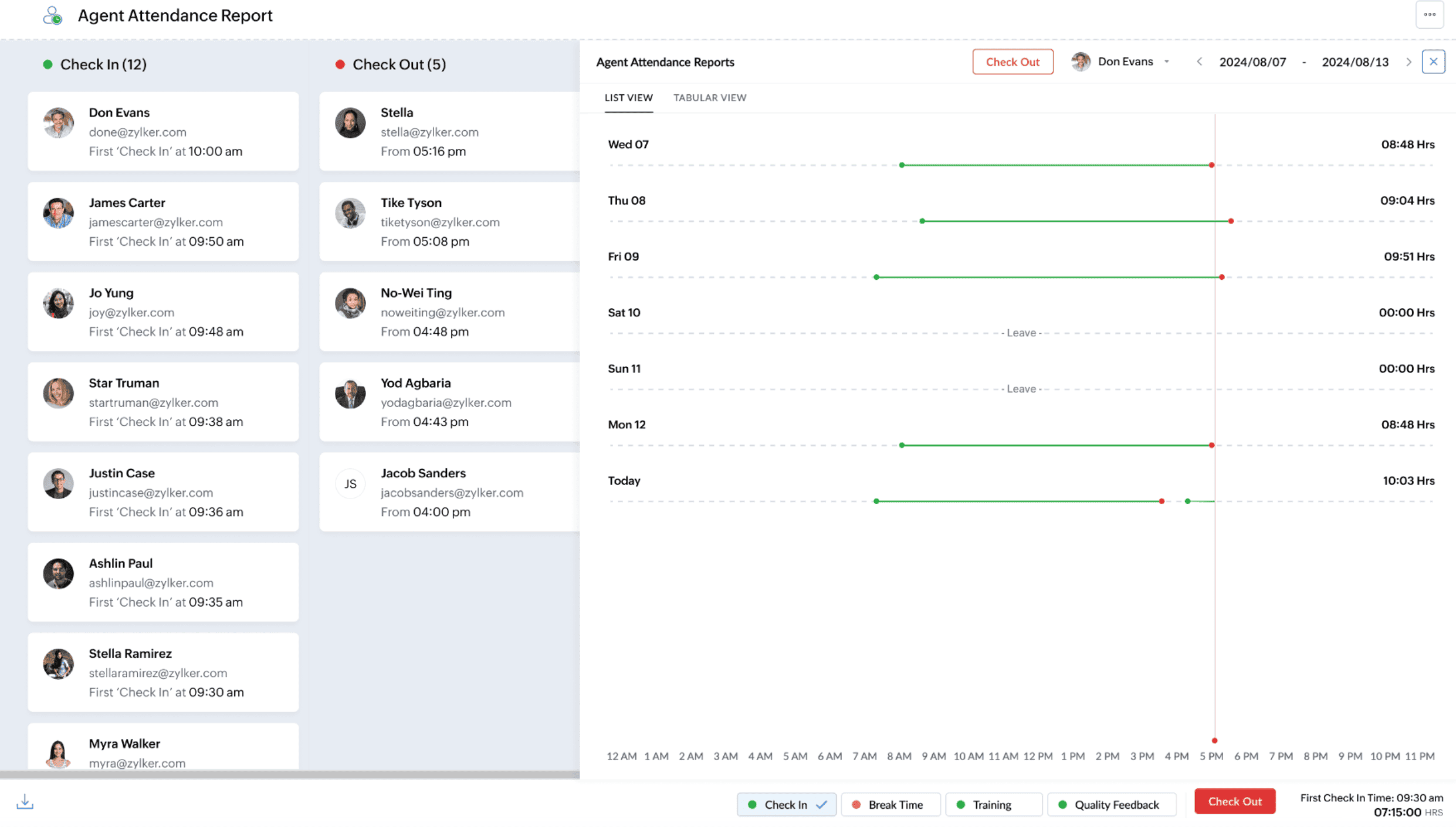This screenshot has width=1456, height=827.
Task: Toggle the Check In status option
Action: 786,805
